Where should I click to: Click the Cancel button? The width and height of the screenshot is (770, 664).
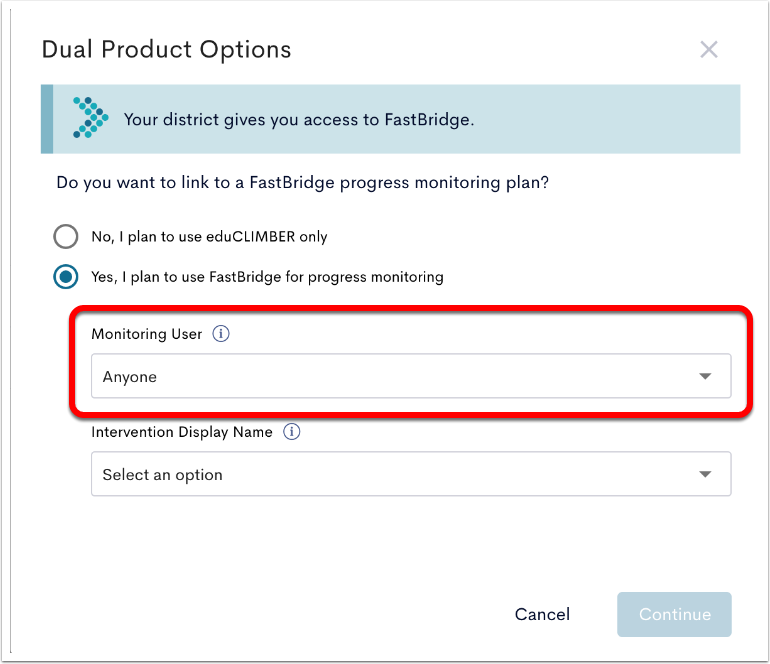542,614
